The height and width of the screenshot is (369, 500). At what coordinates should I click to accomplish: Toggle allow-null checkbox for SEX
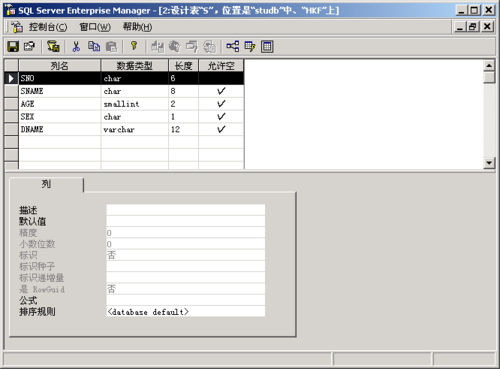pos(221,116)
